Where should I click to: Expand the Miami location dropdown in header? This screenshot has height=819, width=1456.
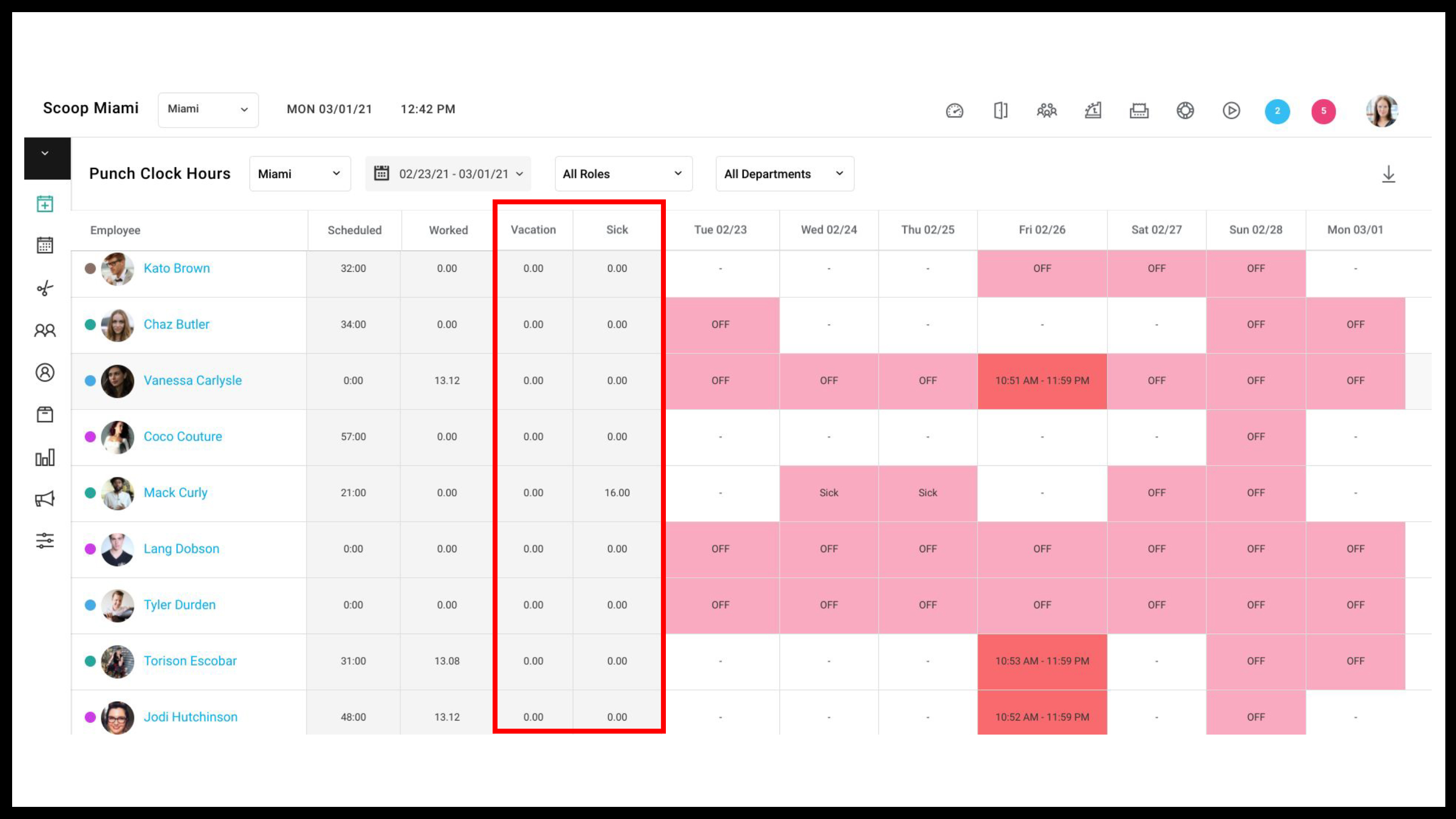pyautogui.click(x=208, y=110)
